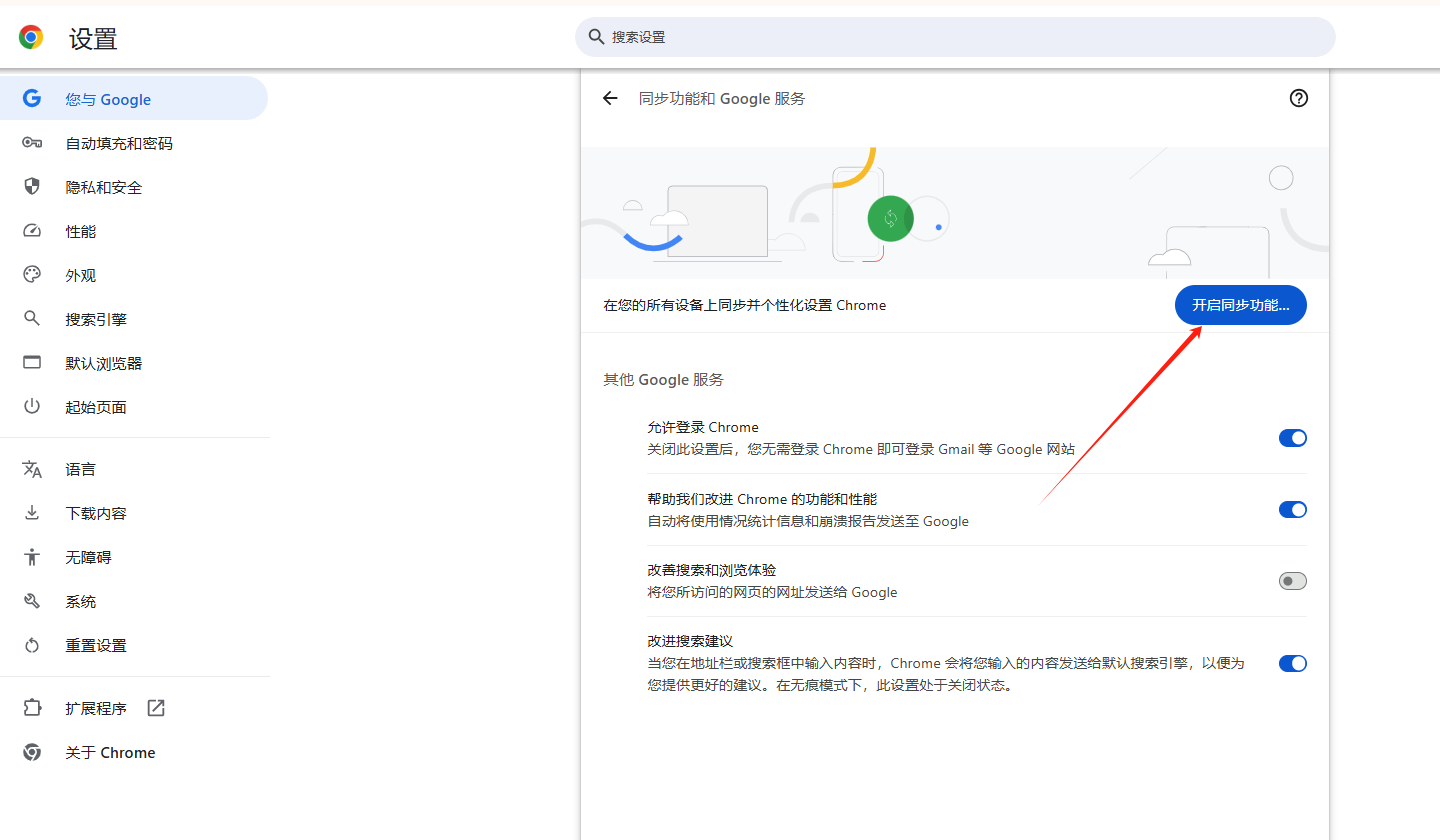
Task: Click the reset icon for 重置设置
Action: (32, 645)
